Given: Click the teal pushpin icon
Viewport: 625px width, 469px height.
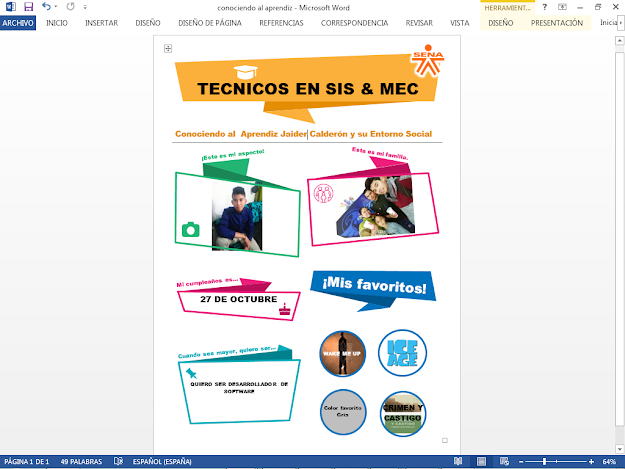Looking at the screenshot, I should [191, 373].
